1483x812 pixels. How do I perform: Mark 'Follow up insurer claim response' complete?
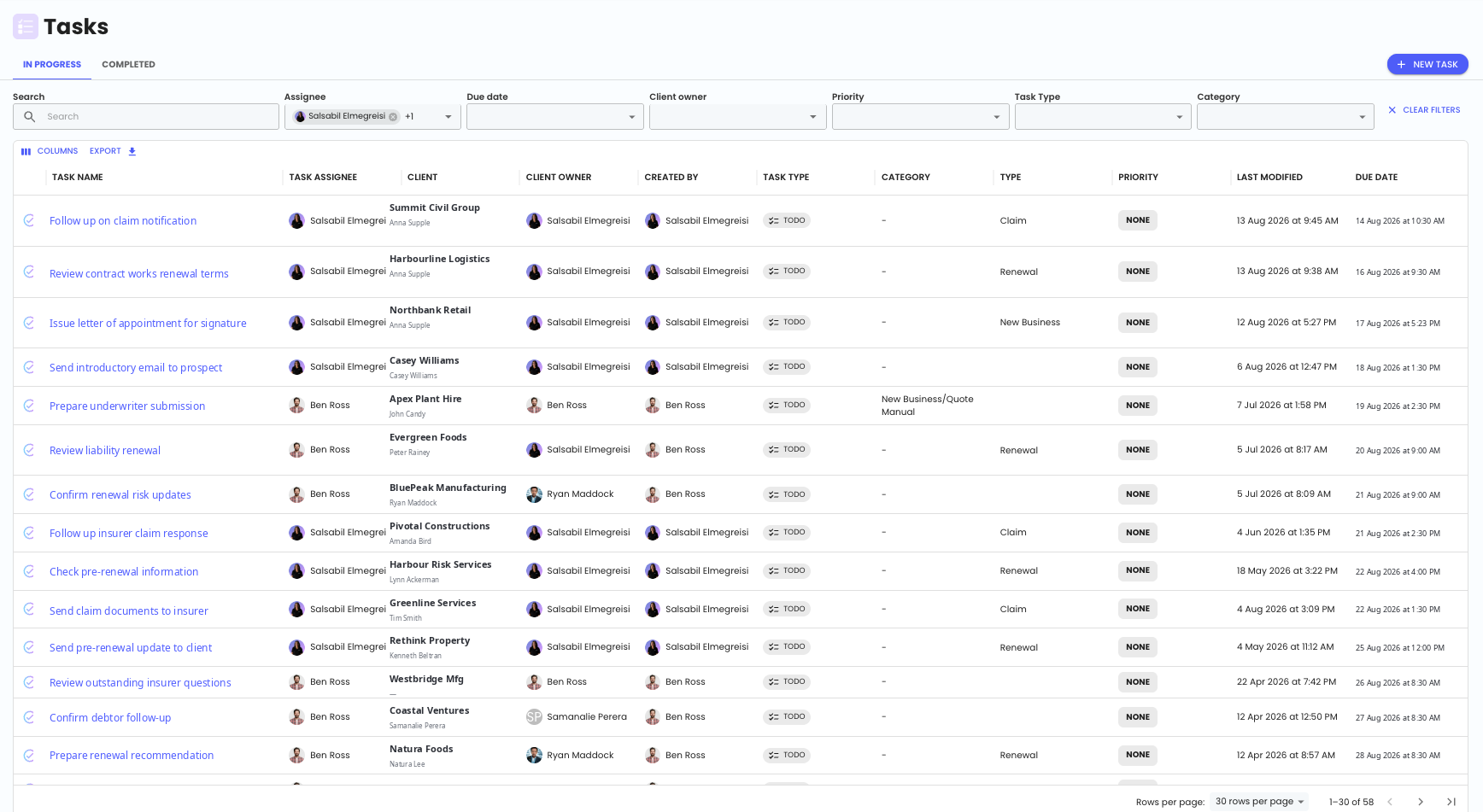coord(29,533)
